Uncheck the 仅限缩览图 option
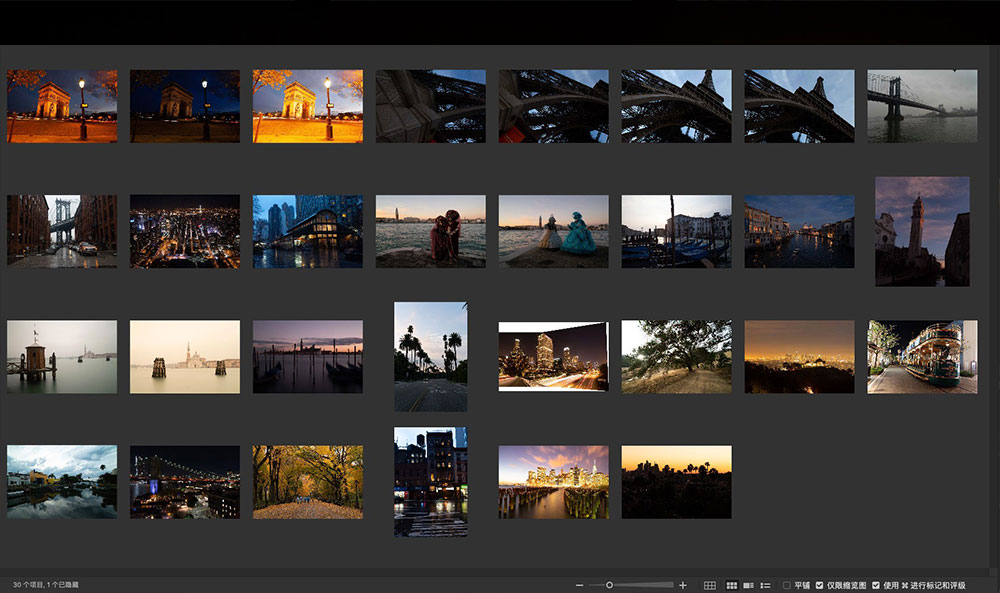This screenshot has height=593, width=1000. [820, 584]
